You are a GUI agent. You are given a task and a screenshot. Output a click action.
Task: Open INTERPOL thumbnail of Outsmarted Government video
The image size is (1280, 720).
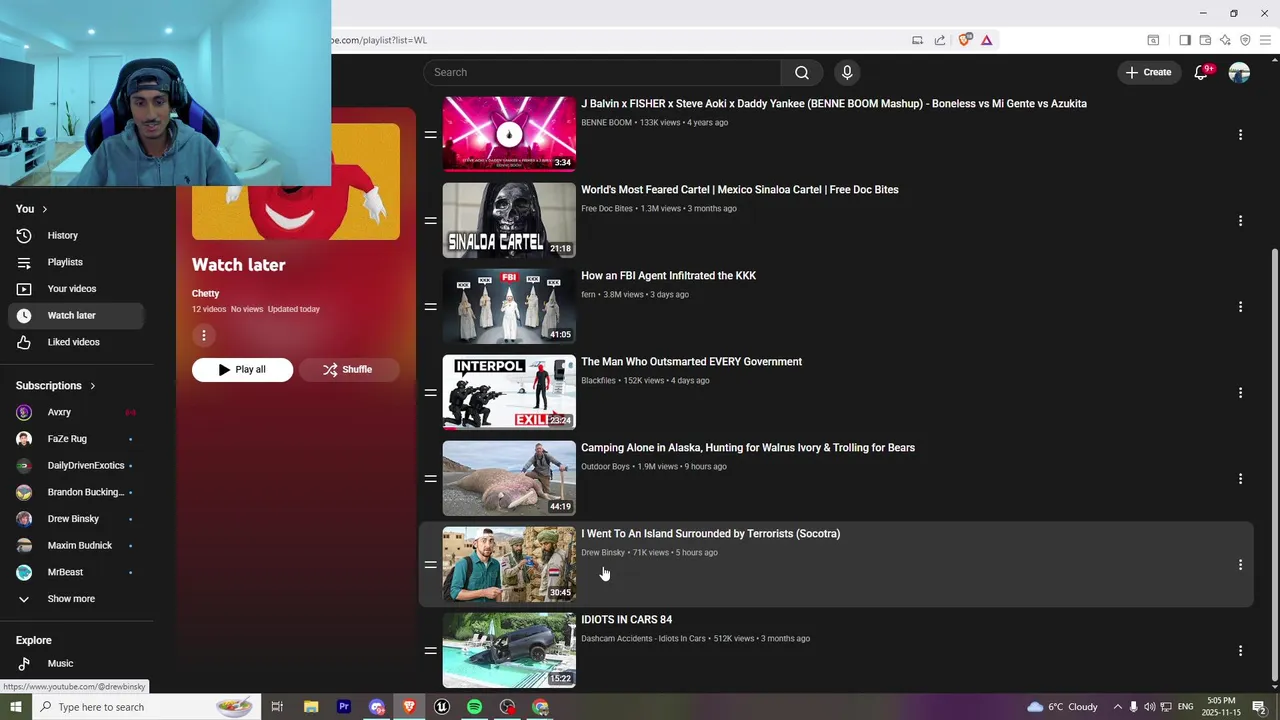(509, 392)
